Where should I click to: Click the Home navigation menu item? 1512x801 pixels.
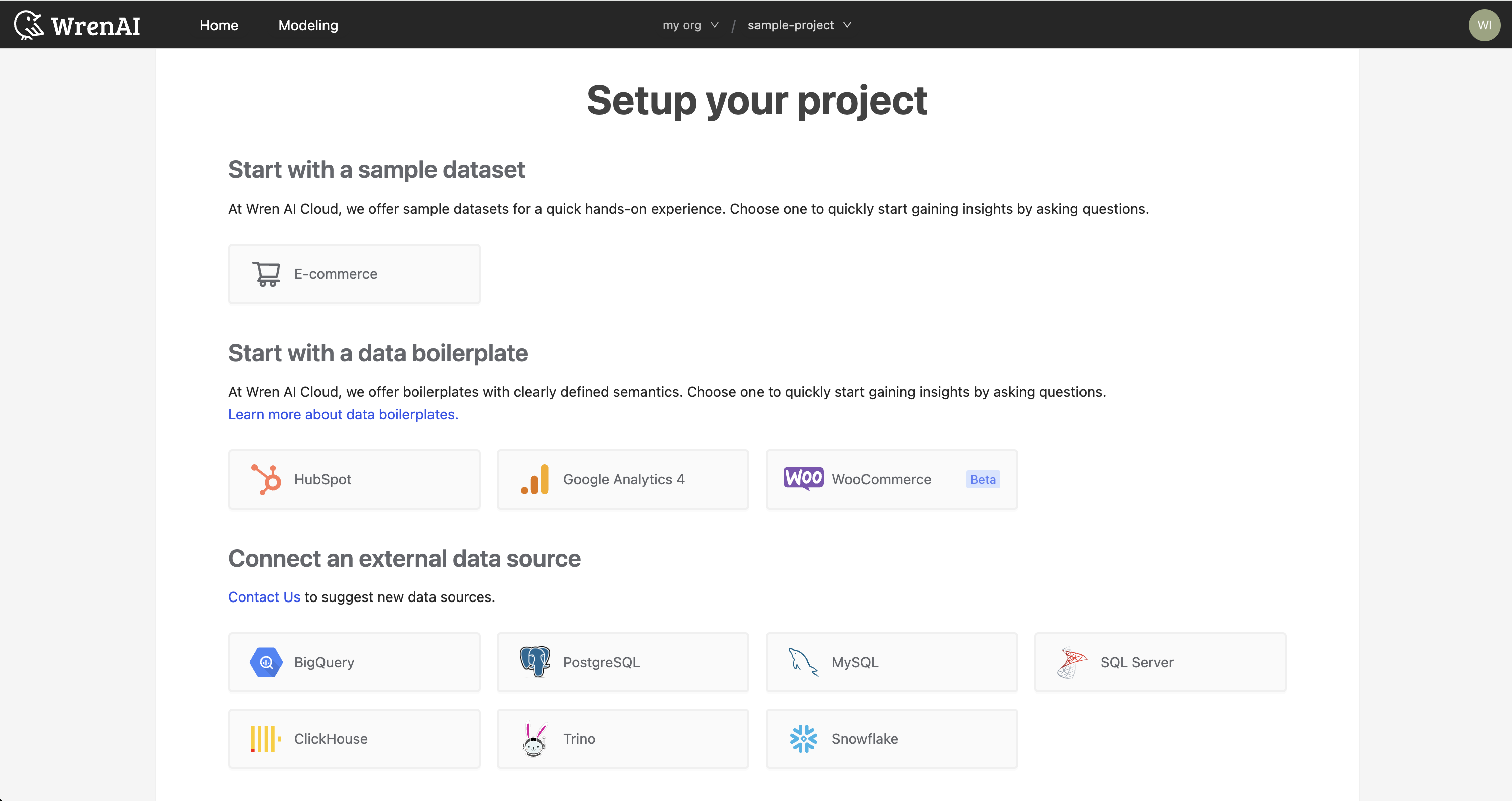219,24
